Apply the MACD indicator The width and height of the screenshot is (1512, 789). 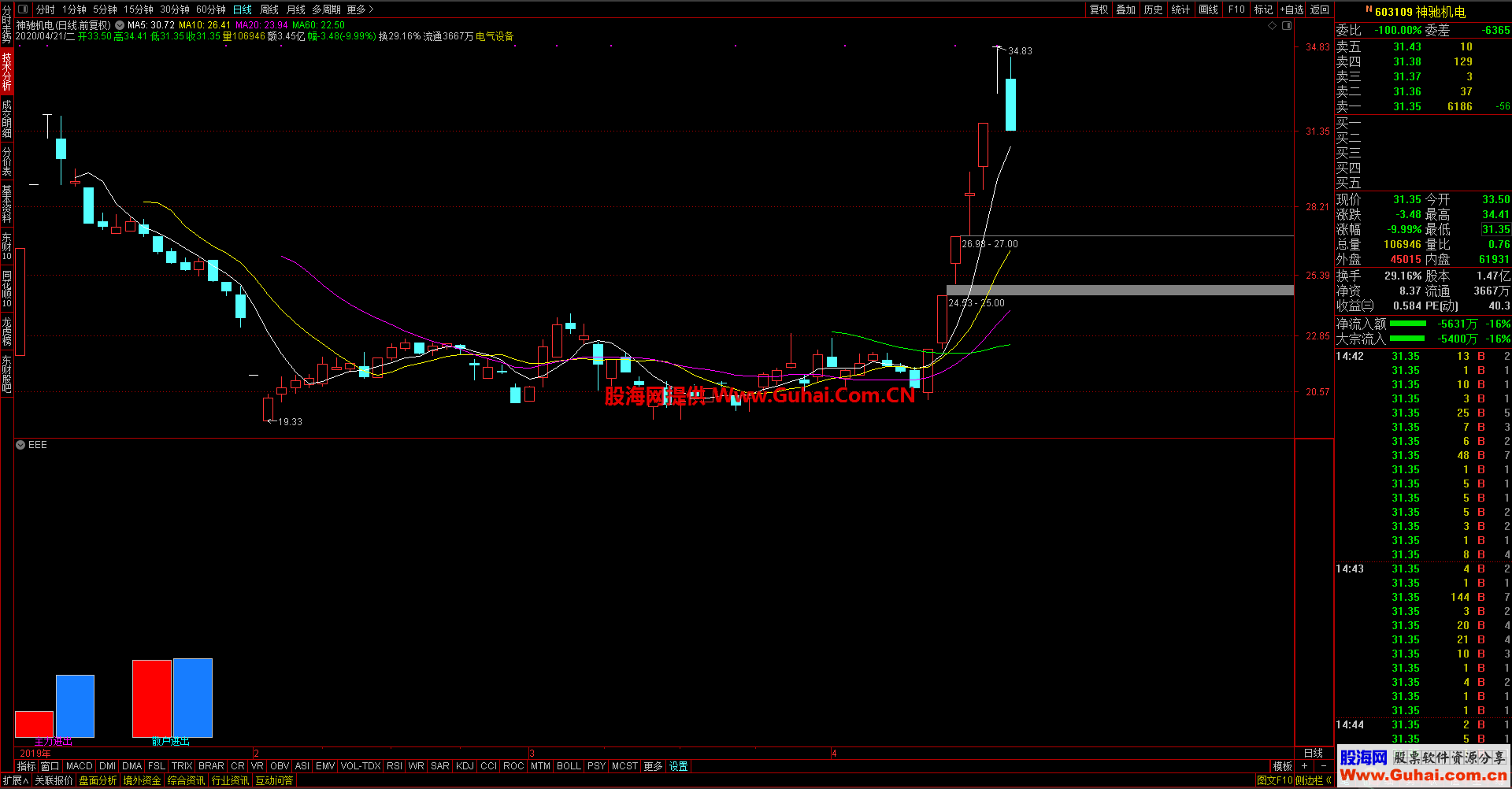(x=80, y=766)
